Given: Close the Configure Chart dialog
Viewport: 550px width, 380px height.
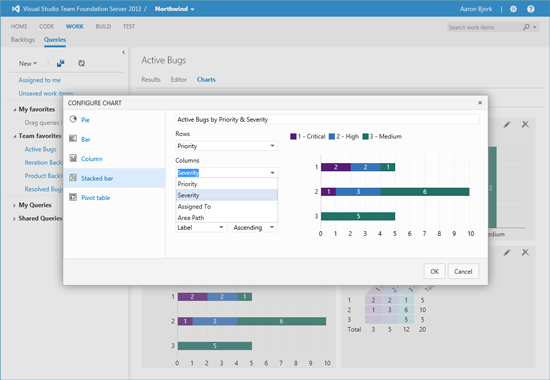Looking at the screenshot, I should click(x=480, y=103).
